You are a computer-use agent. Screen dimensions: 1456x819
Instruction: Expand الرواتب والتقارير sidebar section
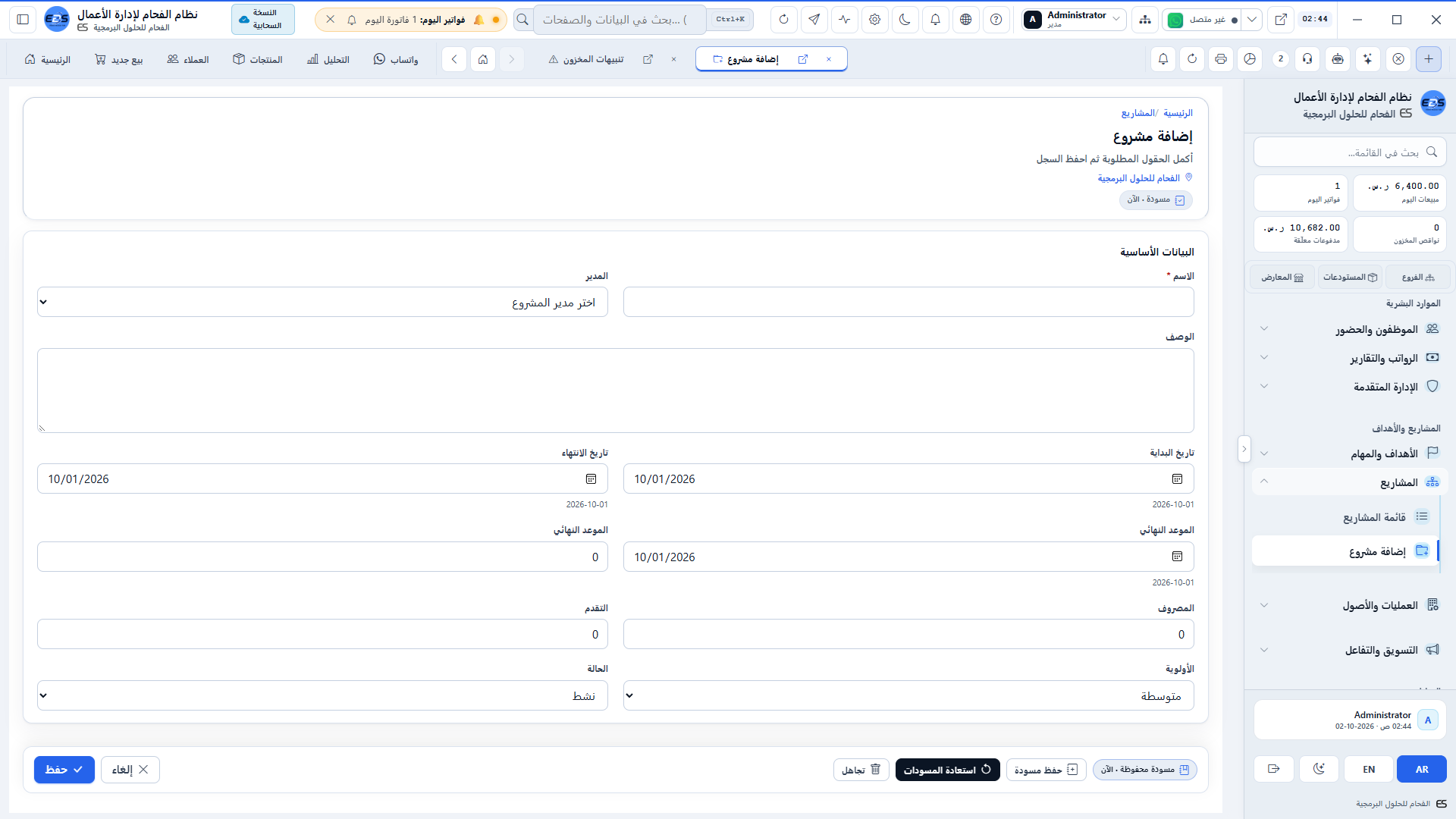click(1350, 358)
